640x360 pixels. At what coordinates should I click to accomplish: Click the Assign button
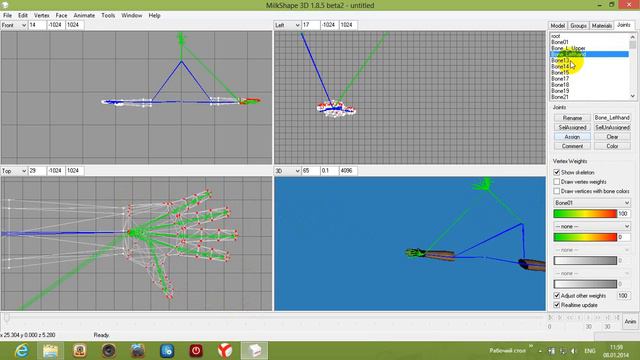tap(572, 137)
